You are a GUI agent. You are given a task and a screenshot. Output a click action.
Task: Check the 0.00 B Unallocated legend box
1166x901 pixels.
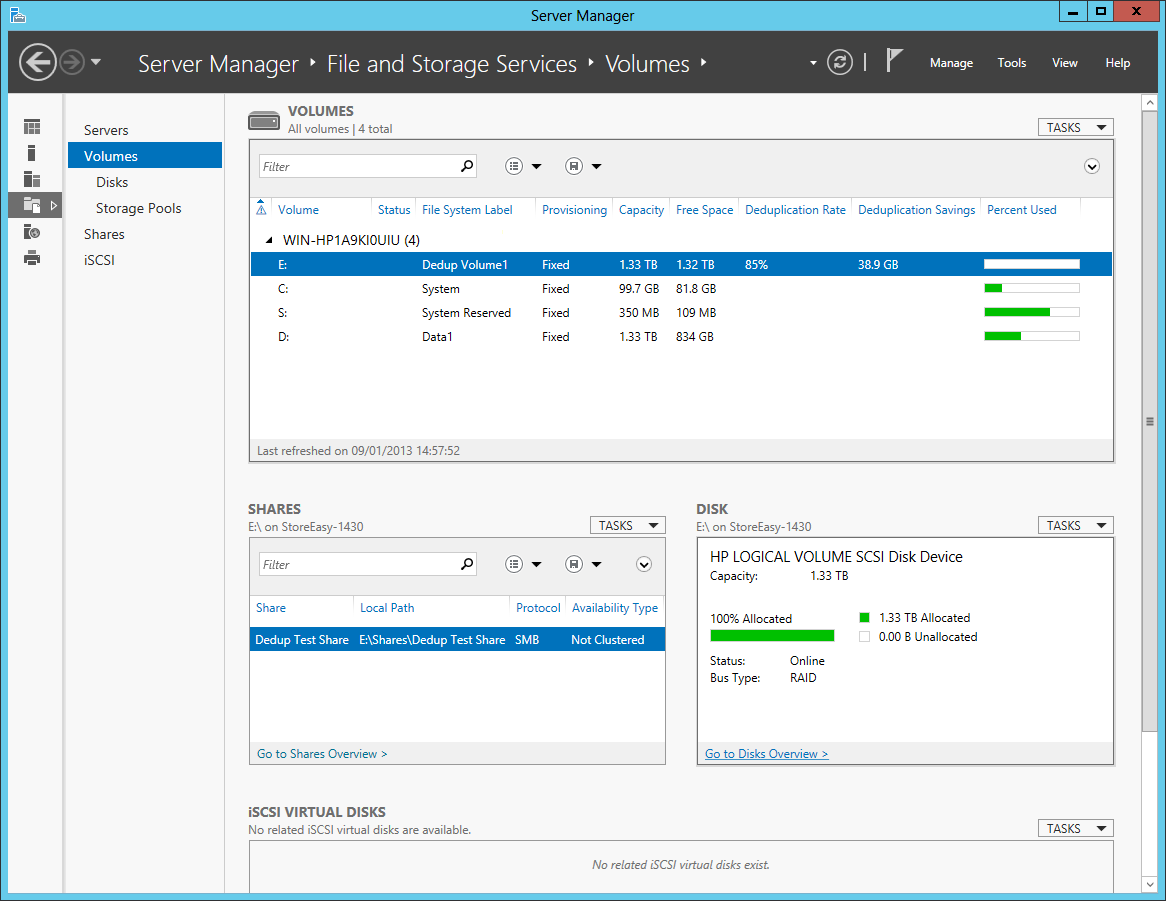(x=864, y=636)
